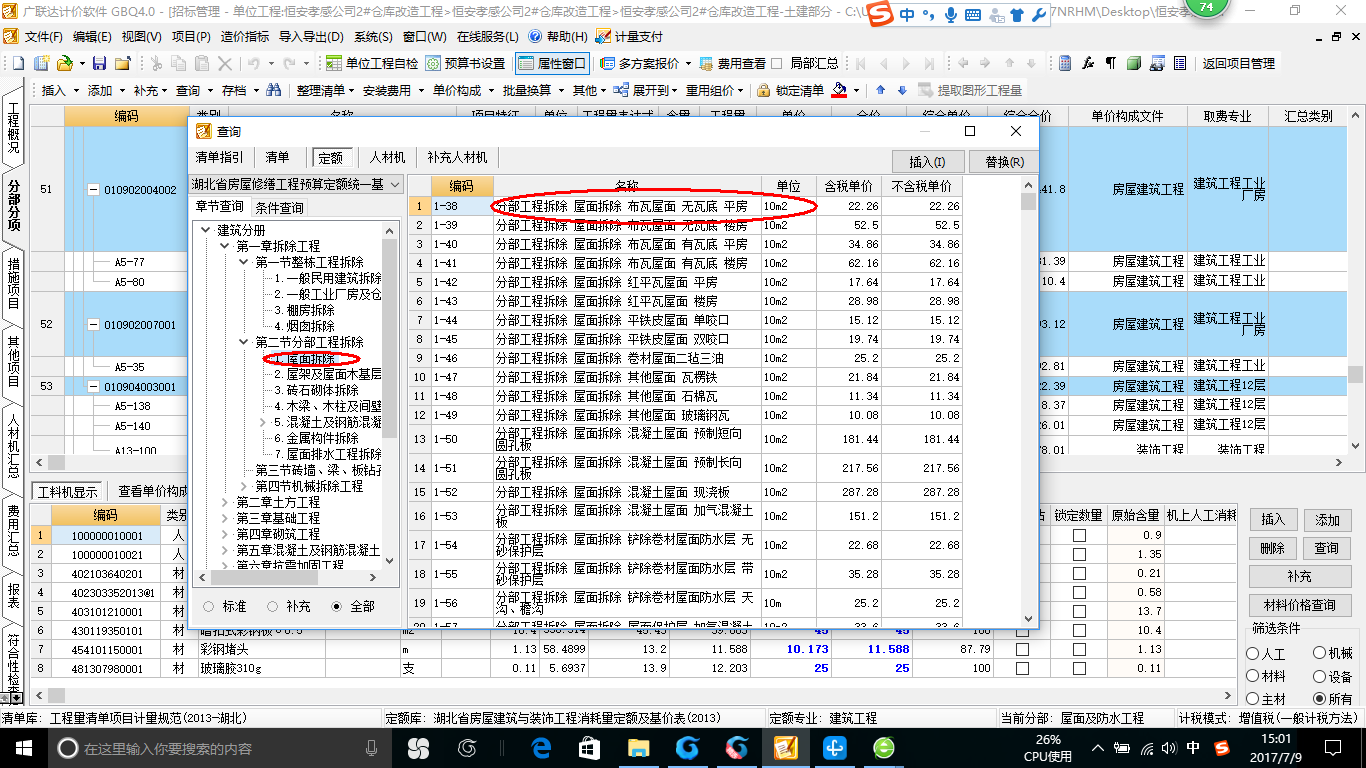Click the 替换(R) button
1366x768 pixels.
click(x=1004, y=161)
